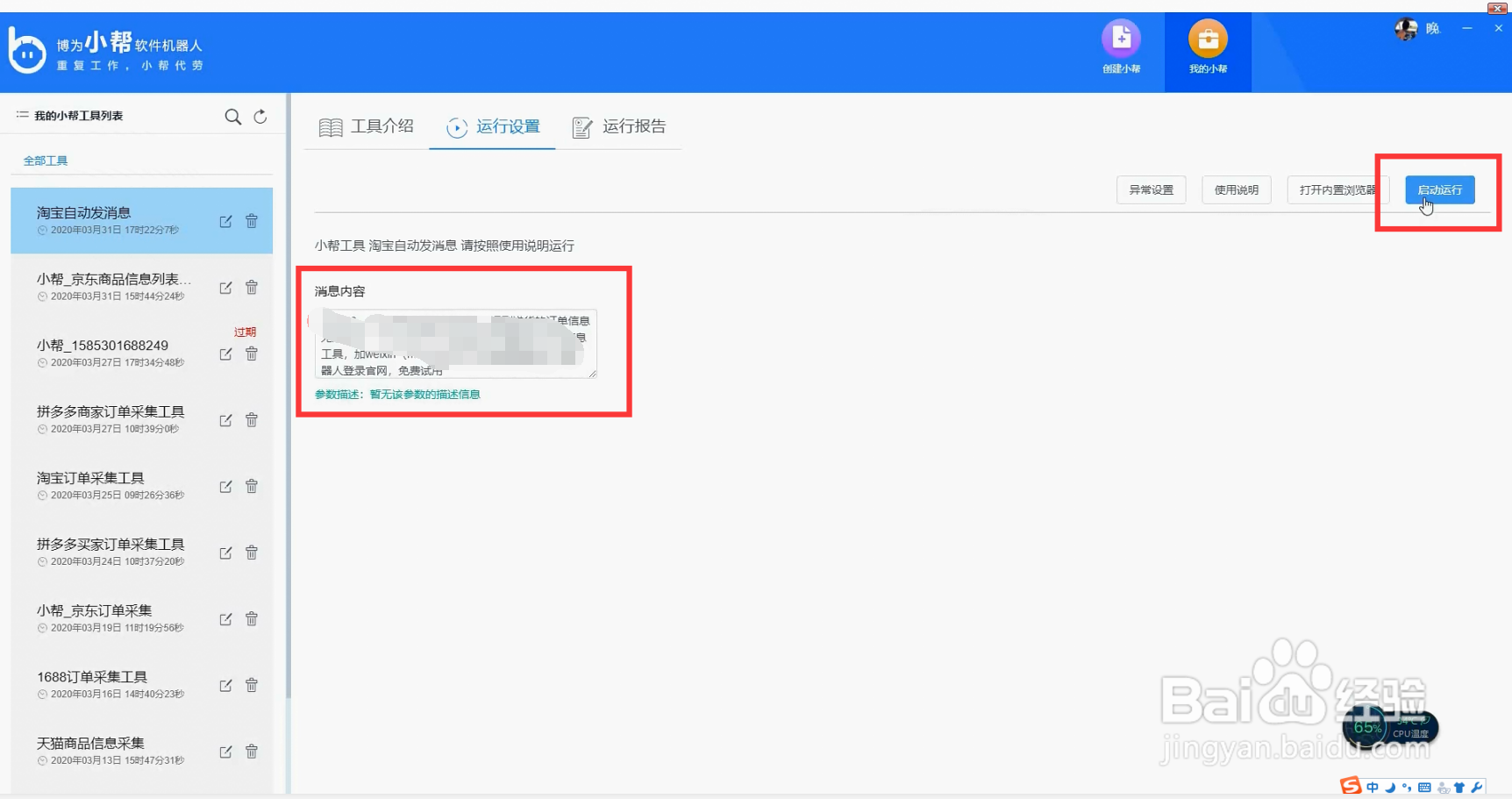Edit the 淘宝订单采集工具 entry
This screenshot has height=799, width=1512.
225,487
